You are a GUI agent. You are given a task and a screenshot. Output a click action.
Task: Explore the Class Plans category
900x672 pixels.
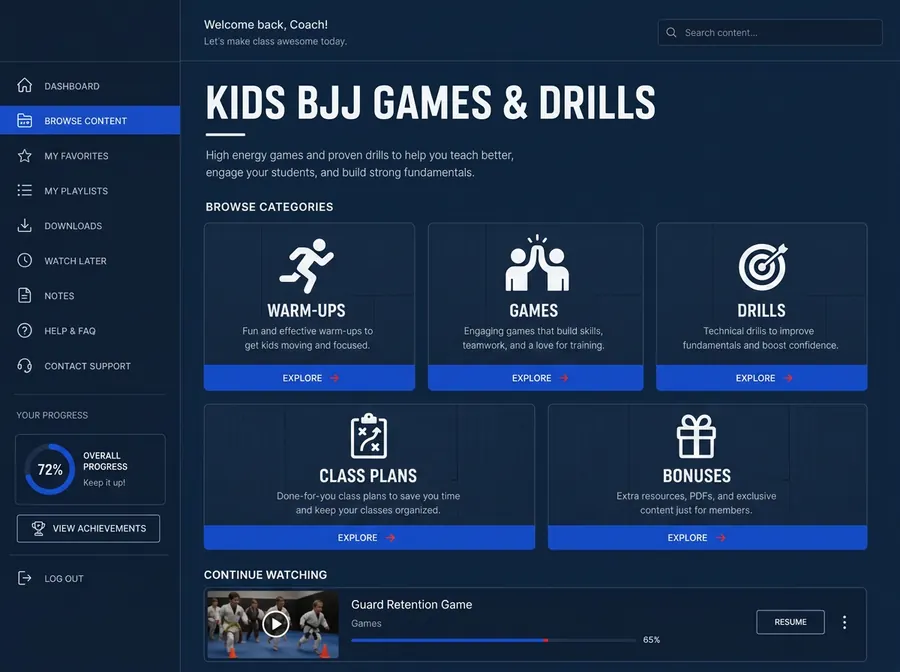[370, 537]
